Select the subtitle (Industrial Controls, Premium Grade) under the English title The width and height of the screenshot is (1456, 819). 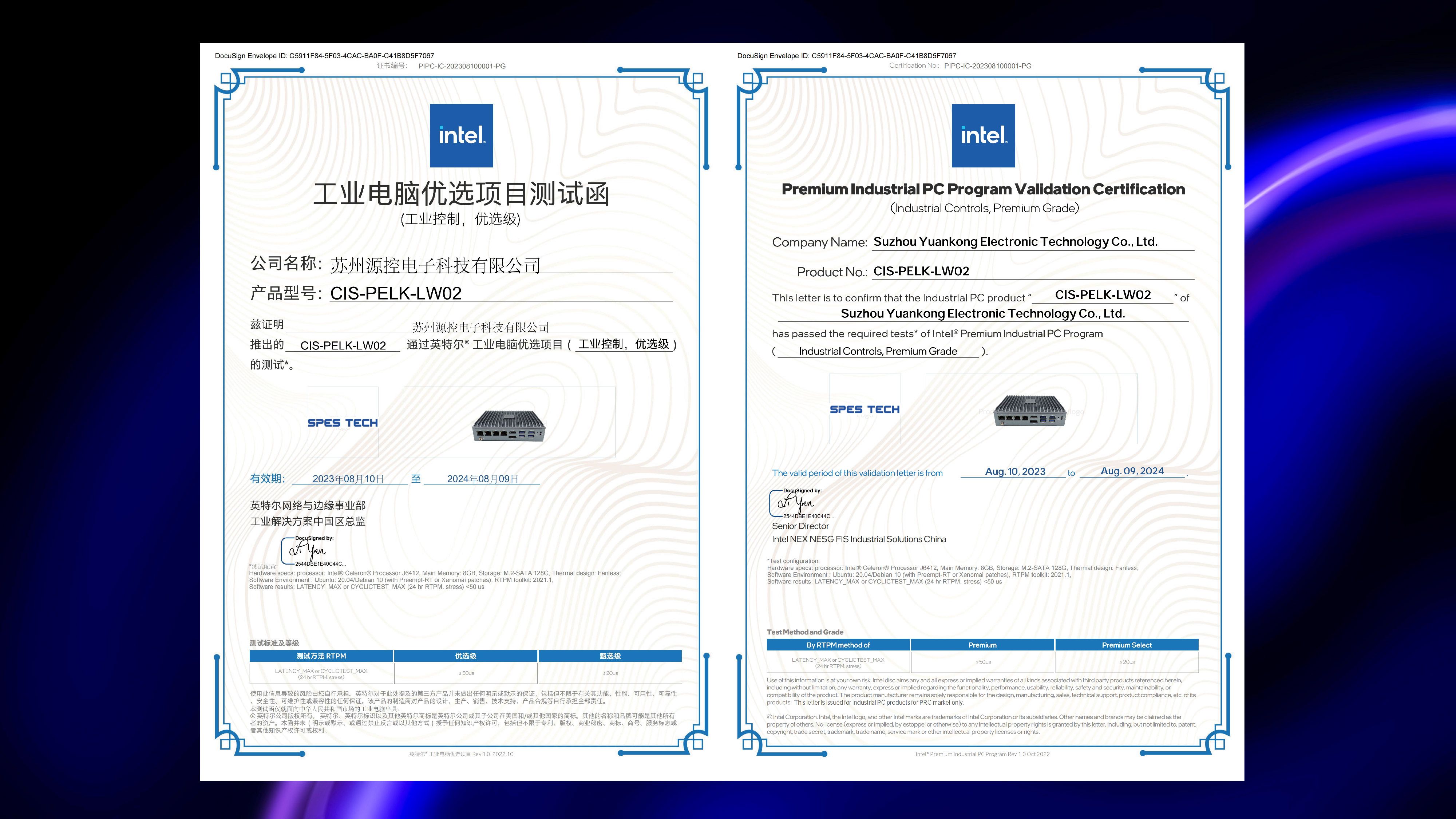click(985, 208)
